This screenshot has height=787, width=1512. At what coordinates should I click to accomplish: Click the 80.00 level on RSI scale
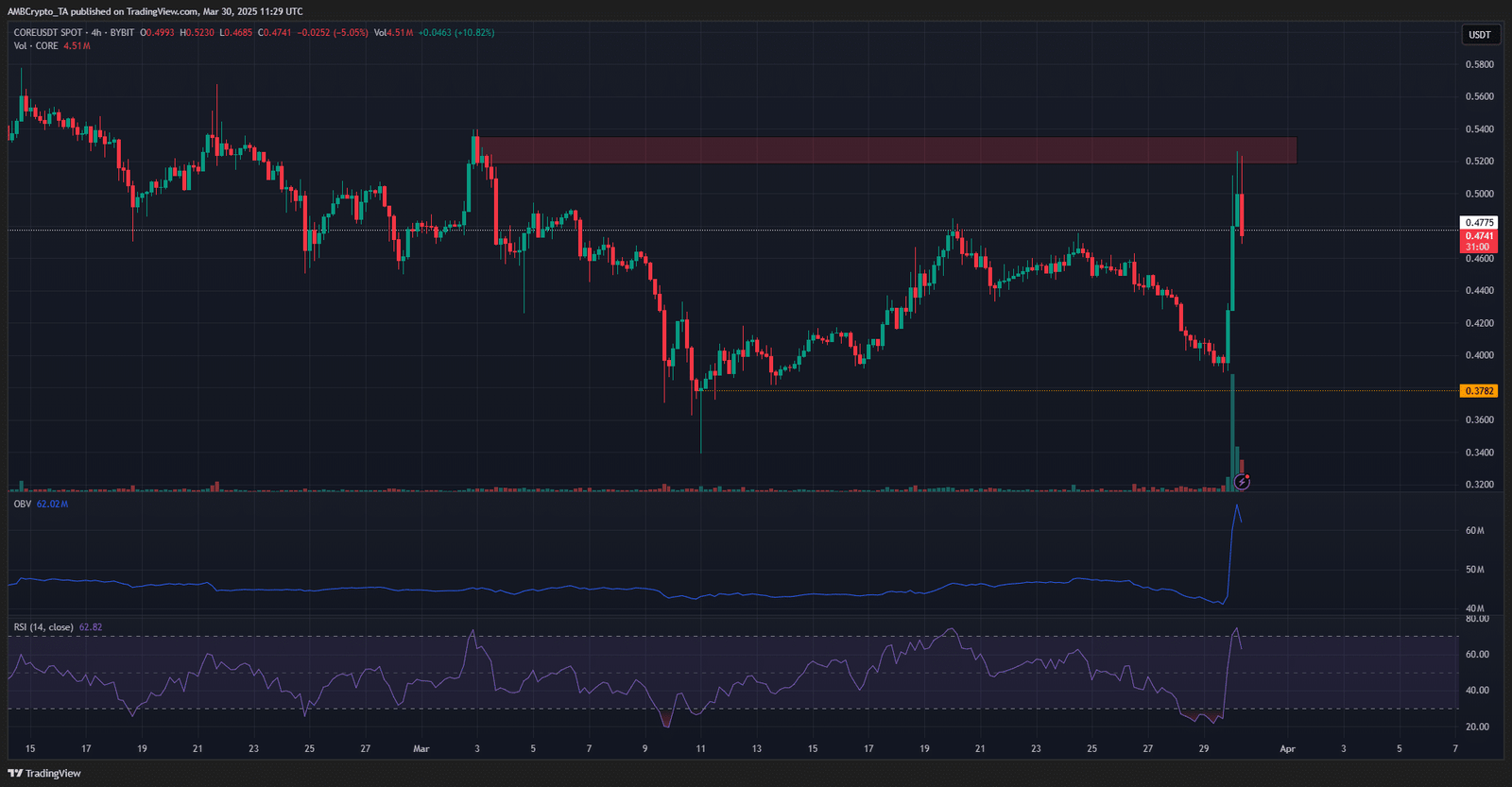coord(1477,619)
